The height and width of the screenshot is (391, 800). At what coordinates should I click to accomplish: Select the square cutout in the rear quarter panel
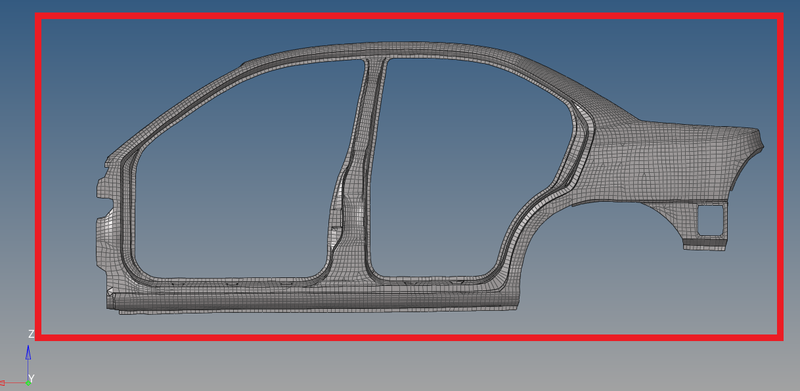pyautogui.click(x=710, y=221)
